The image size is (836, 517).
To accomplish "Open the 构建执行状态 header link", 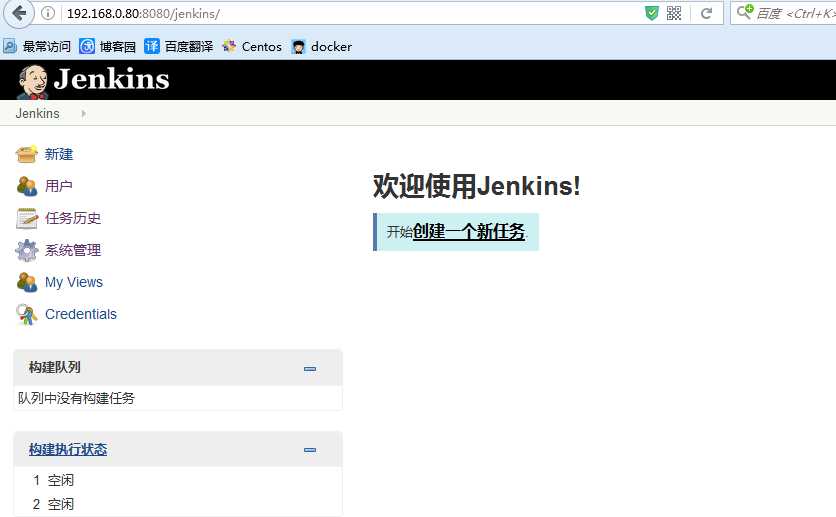I will (x=68, y=449).
